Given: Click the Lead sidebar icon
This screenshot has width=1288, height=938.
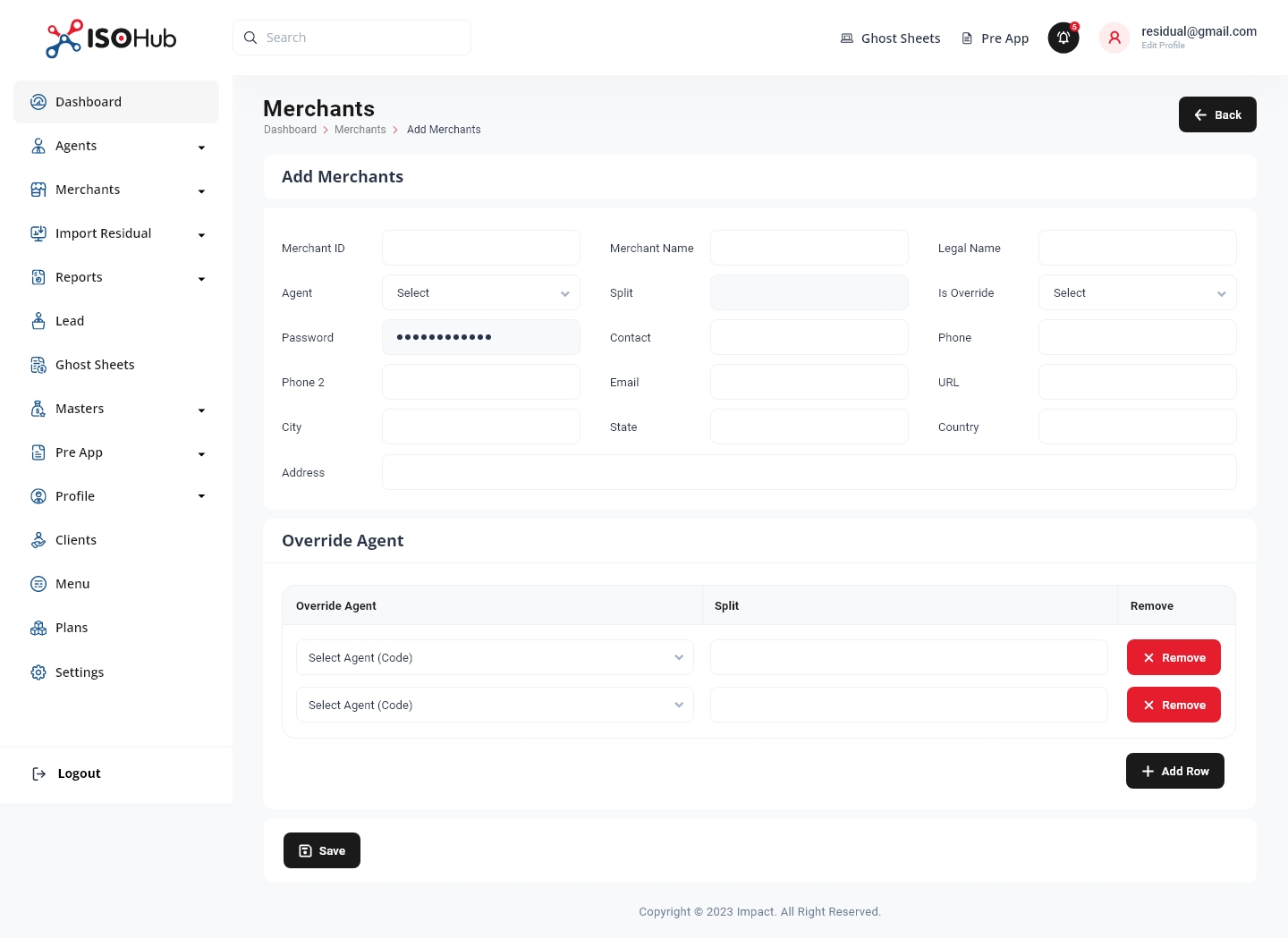Looking at the screenshot, I should [38, 321].
